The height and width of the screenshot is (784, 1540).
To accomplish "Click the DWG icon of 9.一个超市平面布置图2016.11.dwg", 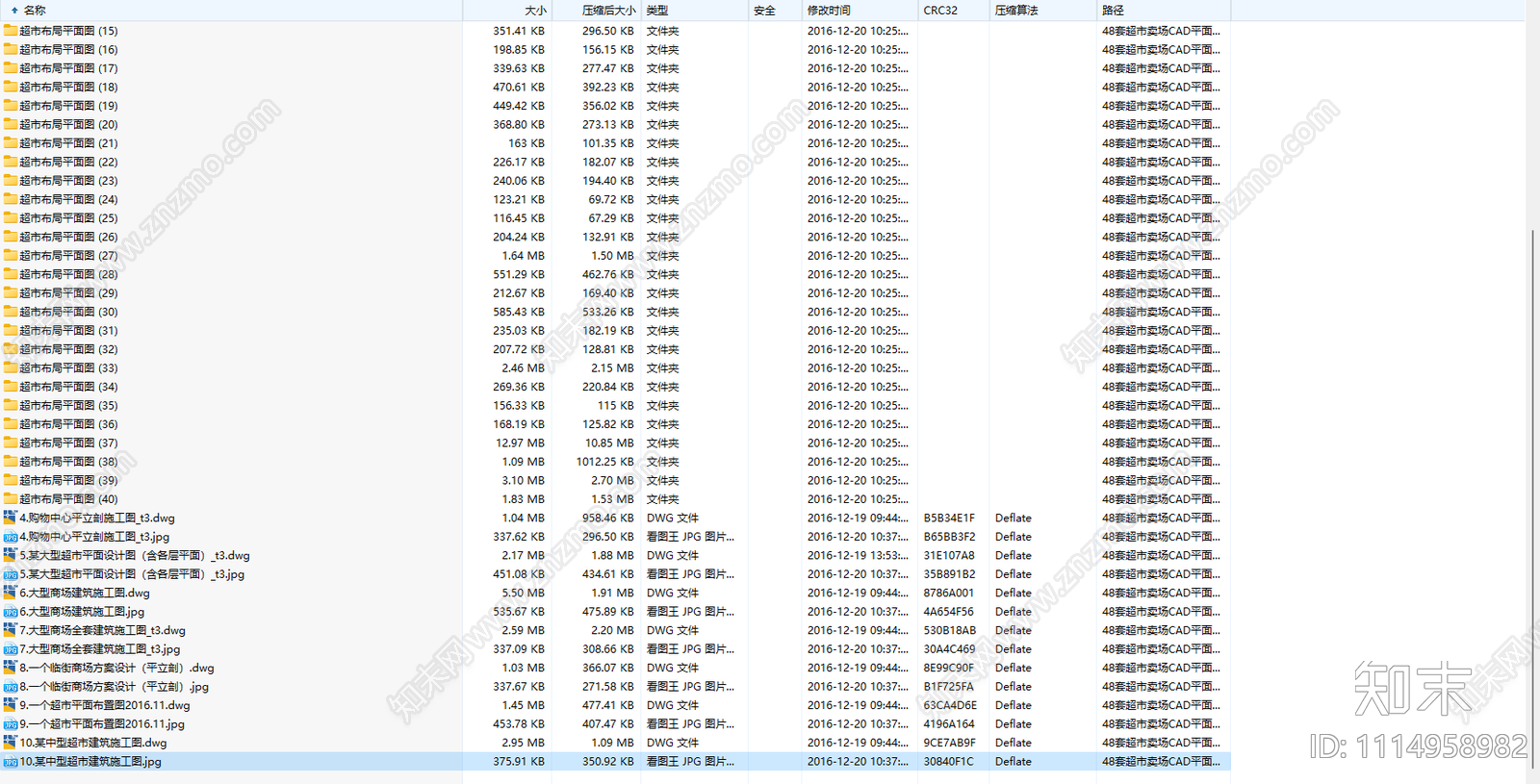I will point(11,705).
